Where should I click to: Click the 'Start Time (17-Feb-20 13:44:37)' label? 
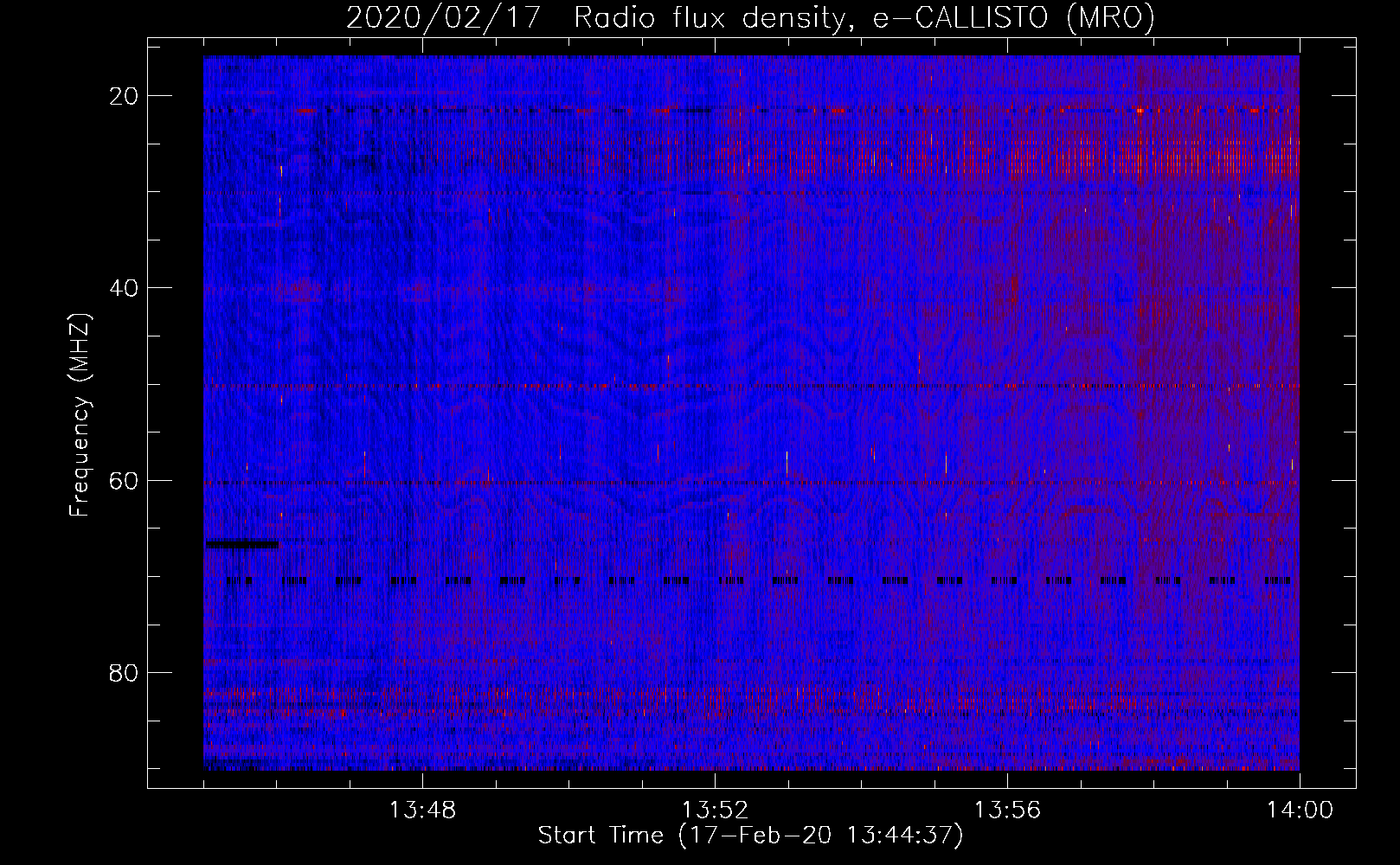750,836
